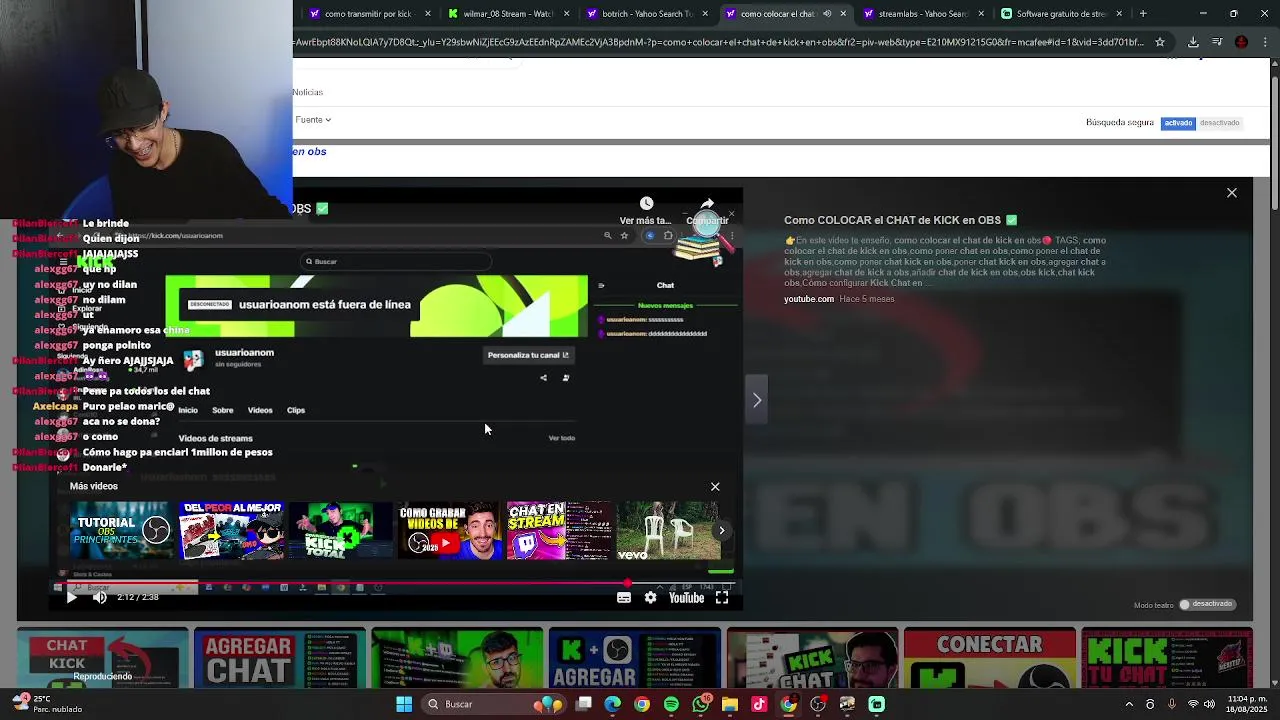
Task: Open the Como Grabar Videos suggested video
Action: click(450, 531)
